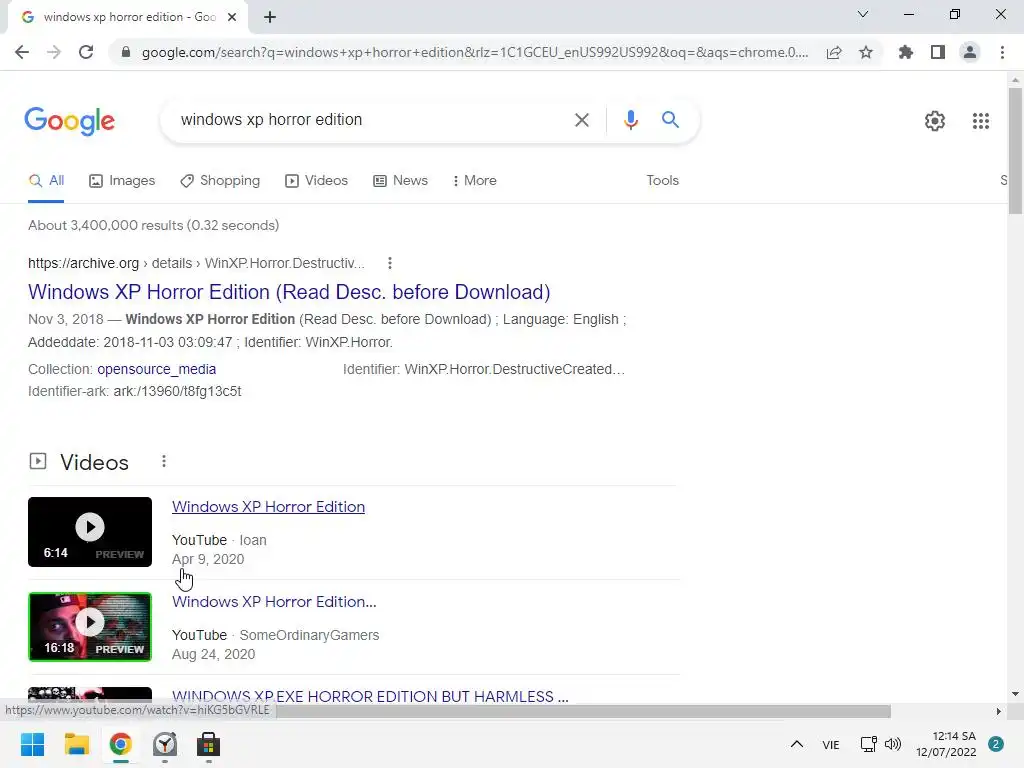Open the SomeOrdinaryGamers Horror Edition video link
This screenshot has width=1024, height=768.
coord(274,601)
